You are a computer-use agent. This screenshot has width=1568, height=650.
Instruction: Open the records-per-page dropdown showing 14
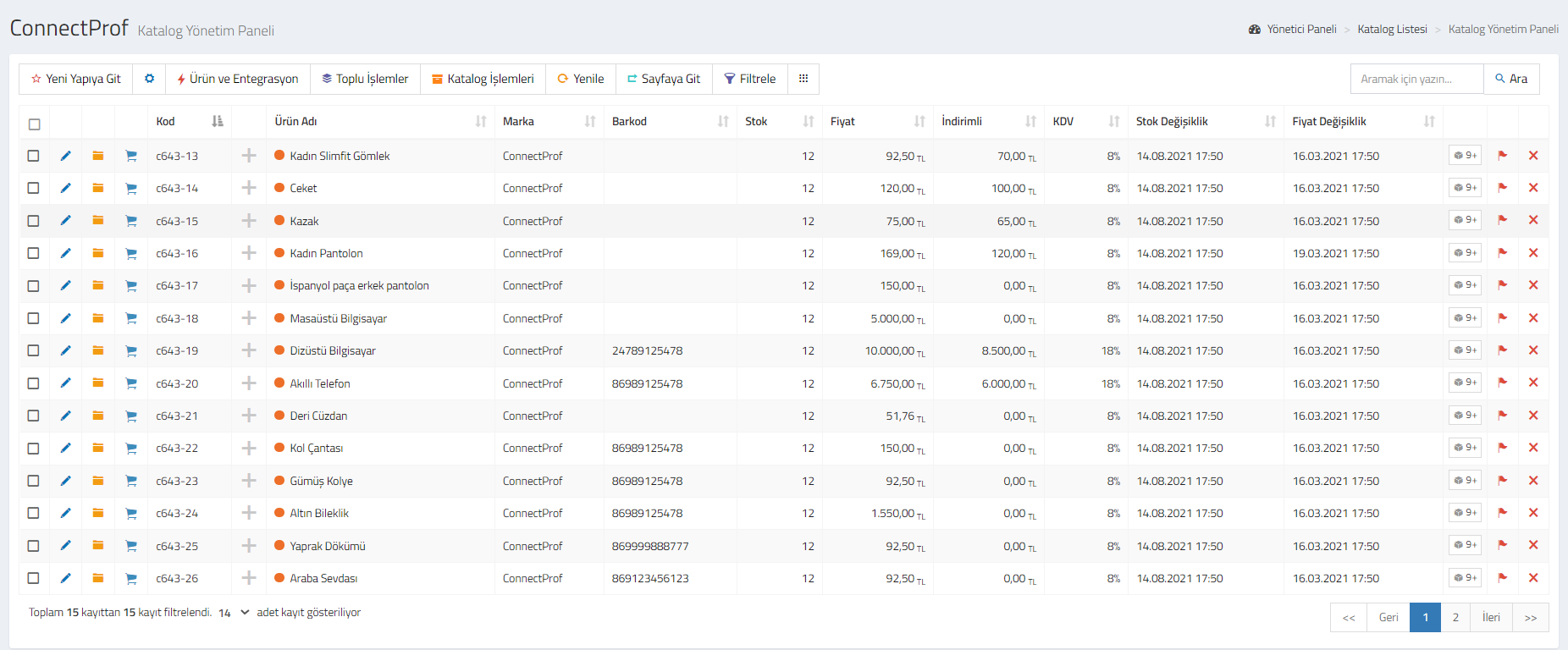233,613
